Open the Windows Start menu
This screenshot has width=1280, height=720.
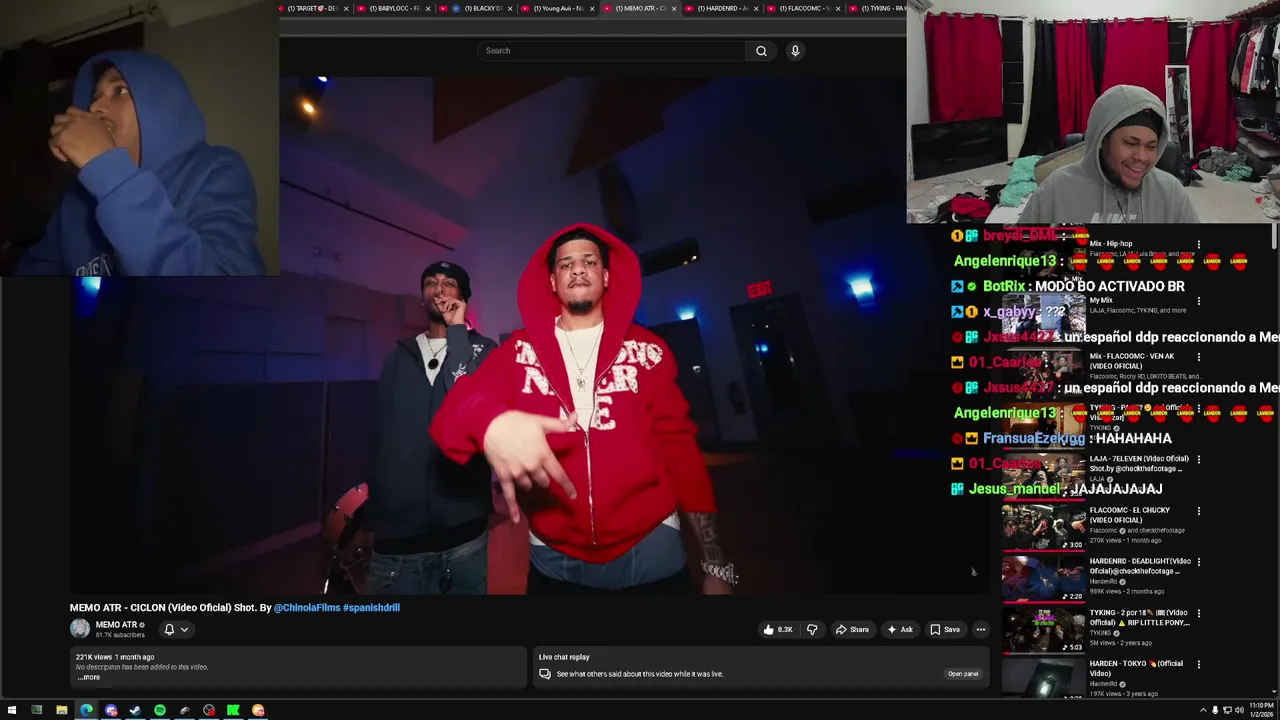12,710
